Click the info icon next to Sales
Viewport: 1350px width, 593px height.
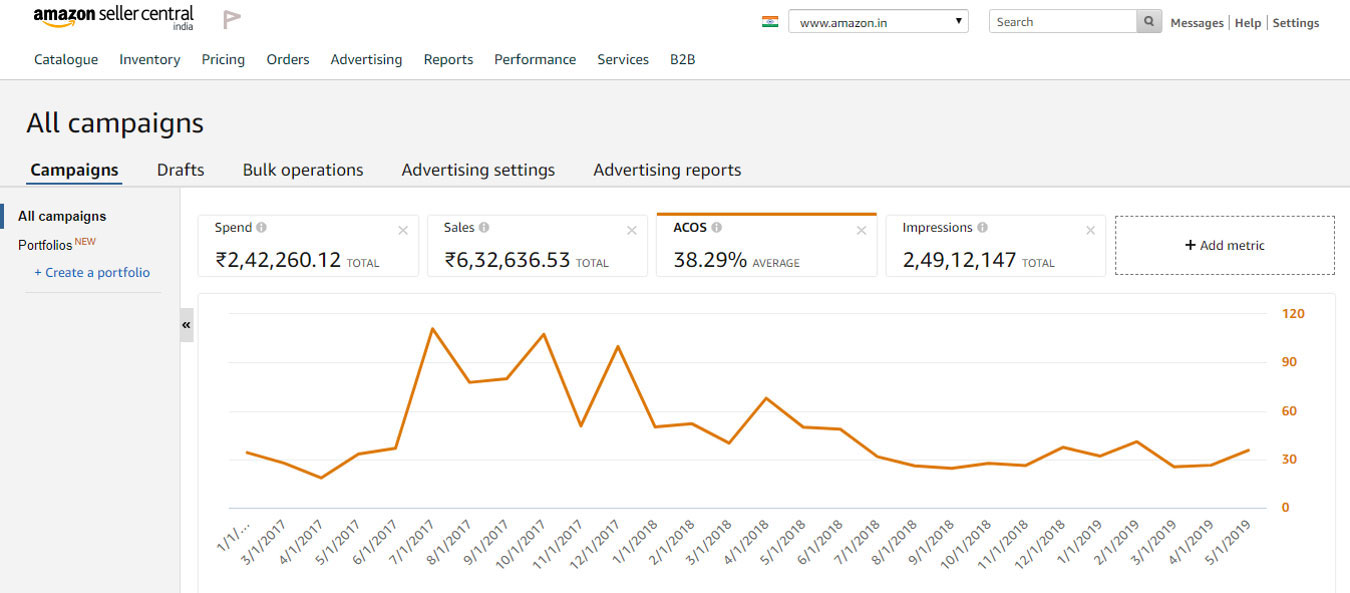coord(484,228)
